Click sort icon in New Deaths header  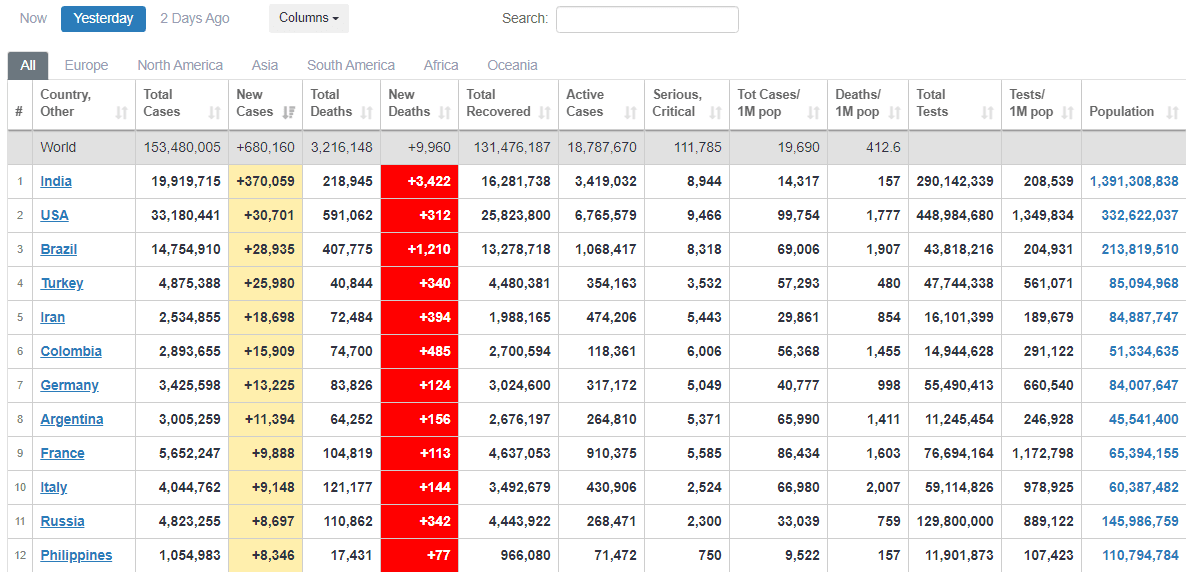pos(444,113)
